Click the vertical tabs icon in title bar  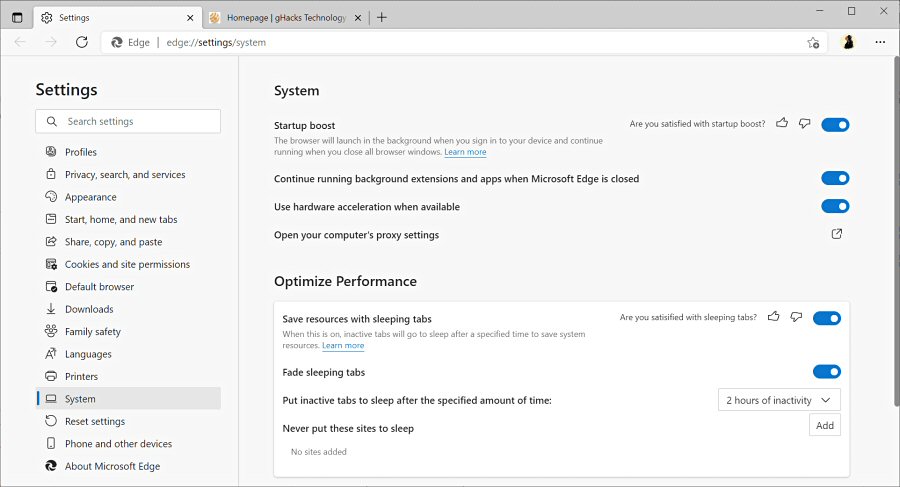tap(17, 18)
